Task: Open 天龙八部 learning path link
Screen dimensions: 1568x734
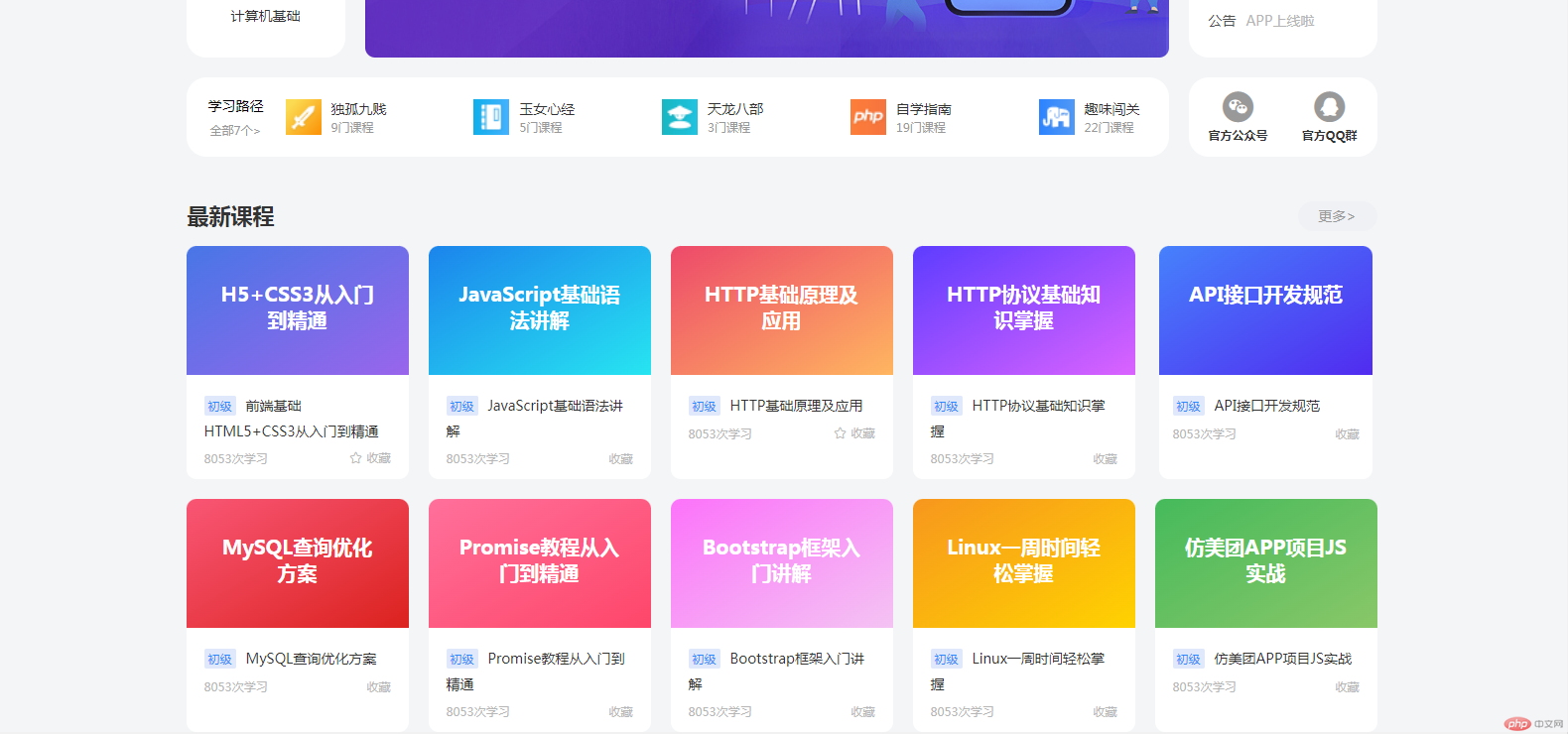Action: (x=735, y=109)
